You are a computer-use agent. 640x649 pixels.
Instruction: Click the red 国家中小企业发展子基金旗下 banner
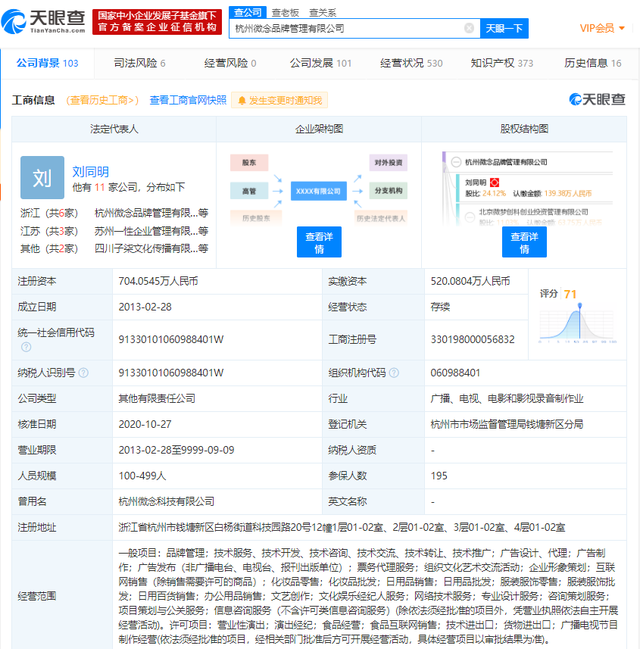point(157,22)
